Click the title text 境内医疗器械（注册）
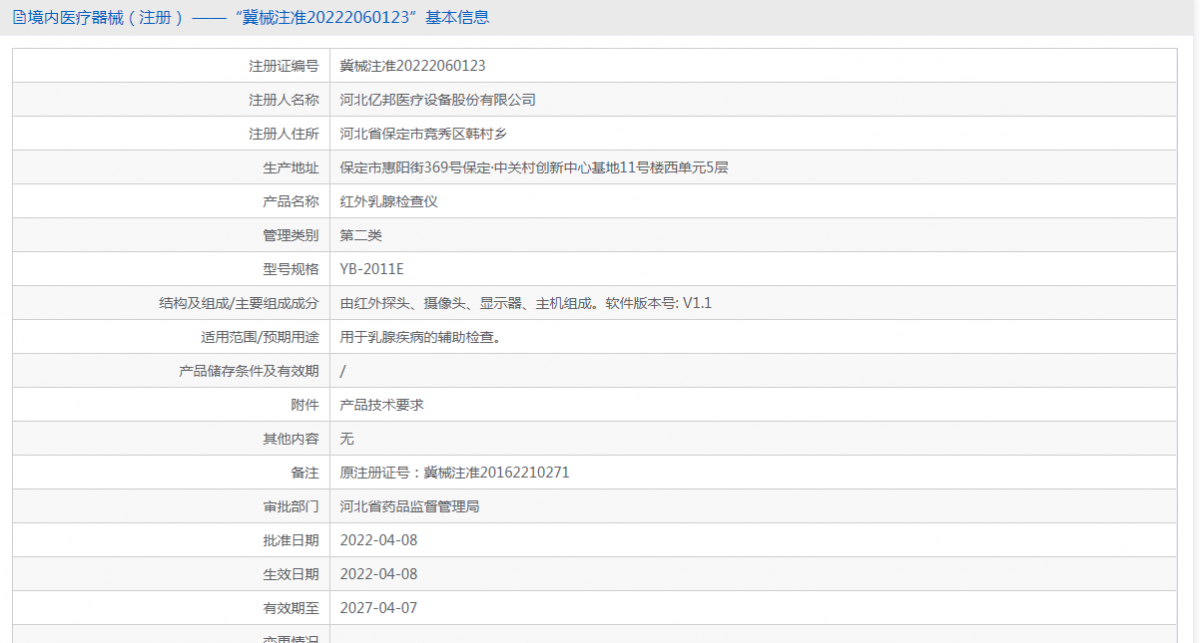The image size is (1200, 643). tap(106, 17)
